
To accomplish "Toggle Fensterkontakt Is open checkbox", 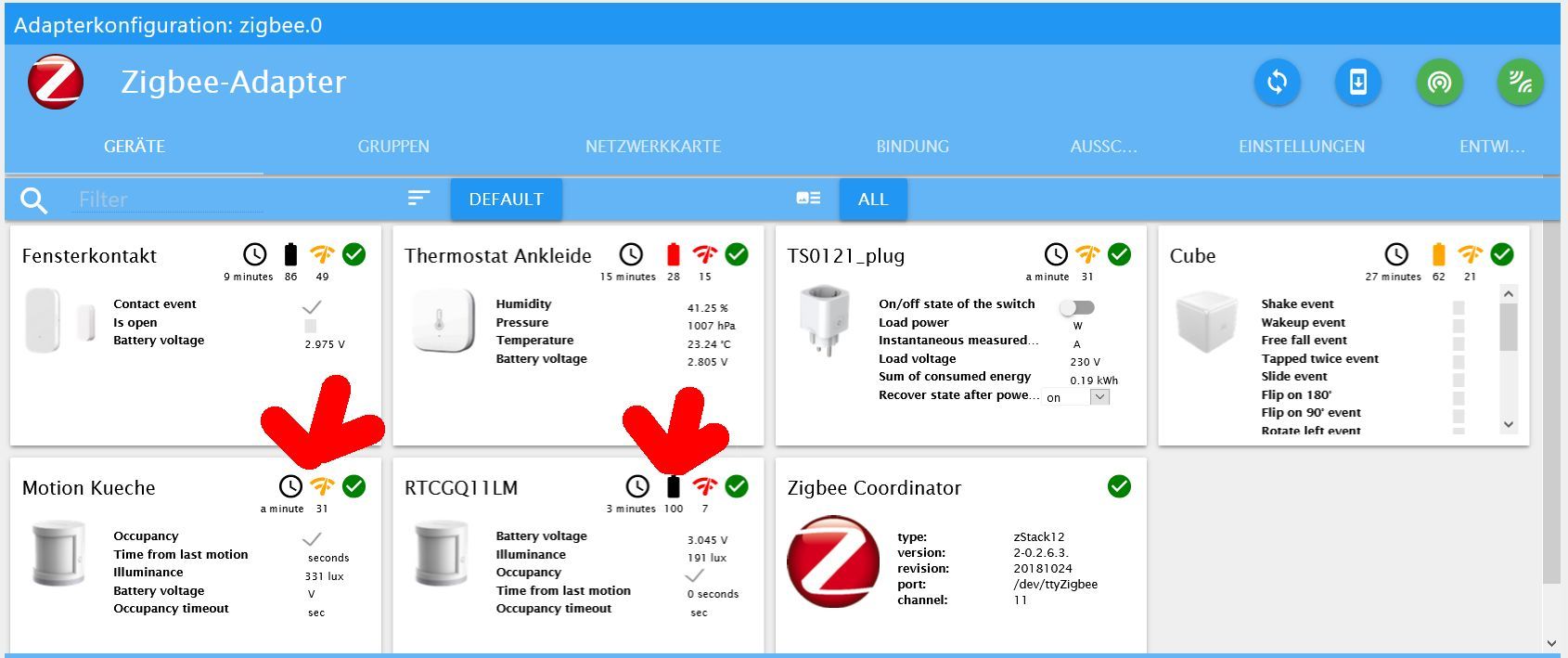I will click(311, 326).
